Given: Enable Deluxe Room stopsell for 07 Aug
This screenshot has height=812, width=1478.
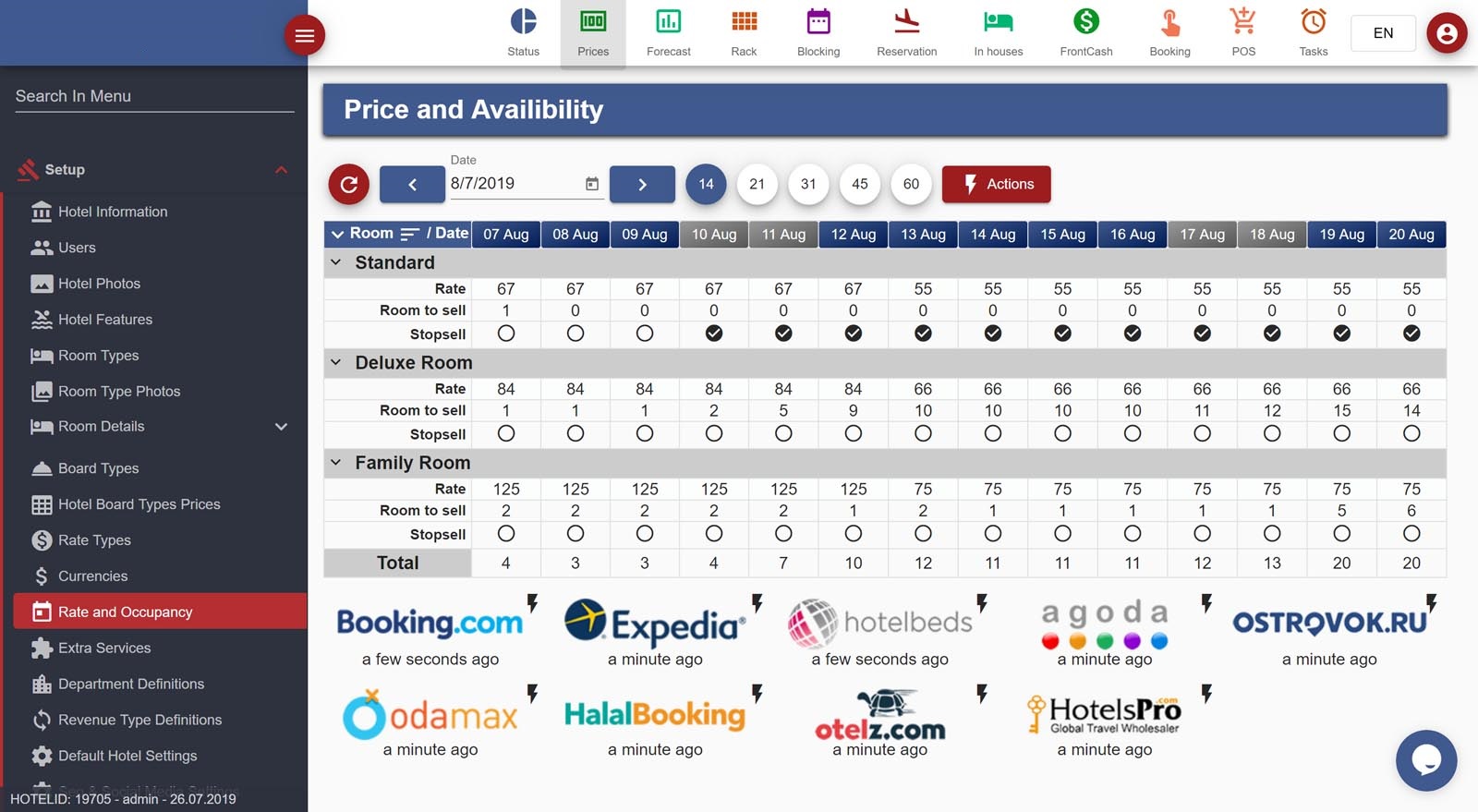Looking at the screenshot, I should [x=505, y=433].
